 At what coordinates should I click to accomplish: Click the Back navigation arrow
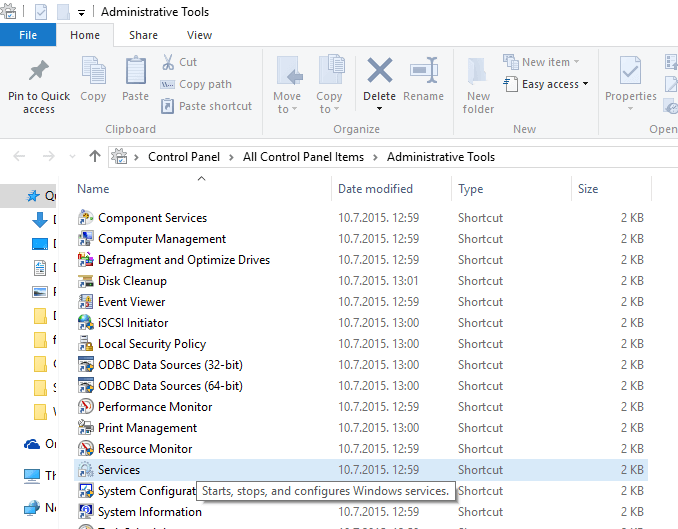19,156
